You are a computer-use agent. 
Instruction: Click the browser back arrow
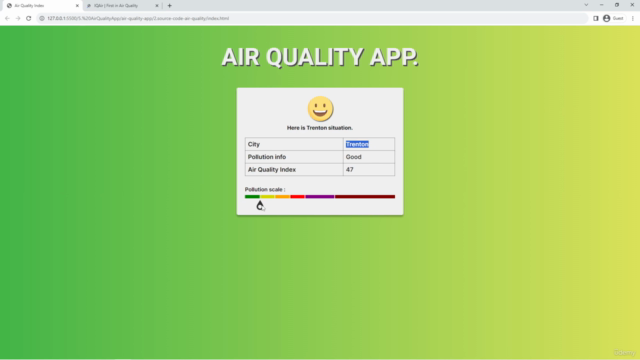pyautogui.click(x=7, y=18)
